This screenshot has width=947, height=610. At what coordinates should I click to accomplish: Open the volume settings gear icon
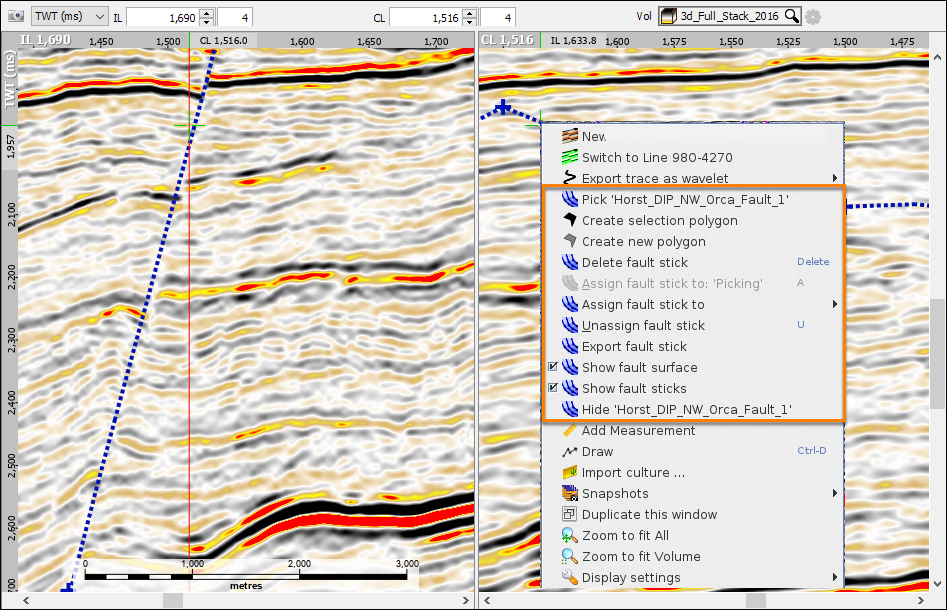pyautogui.click(x=813, y=17)
